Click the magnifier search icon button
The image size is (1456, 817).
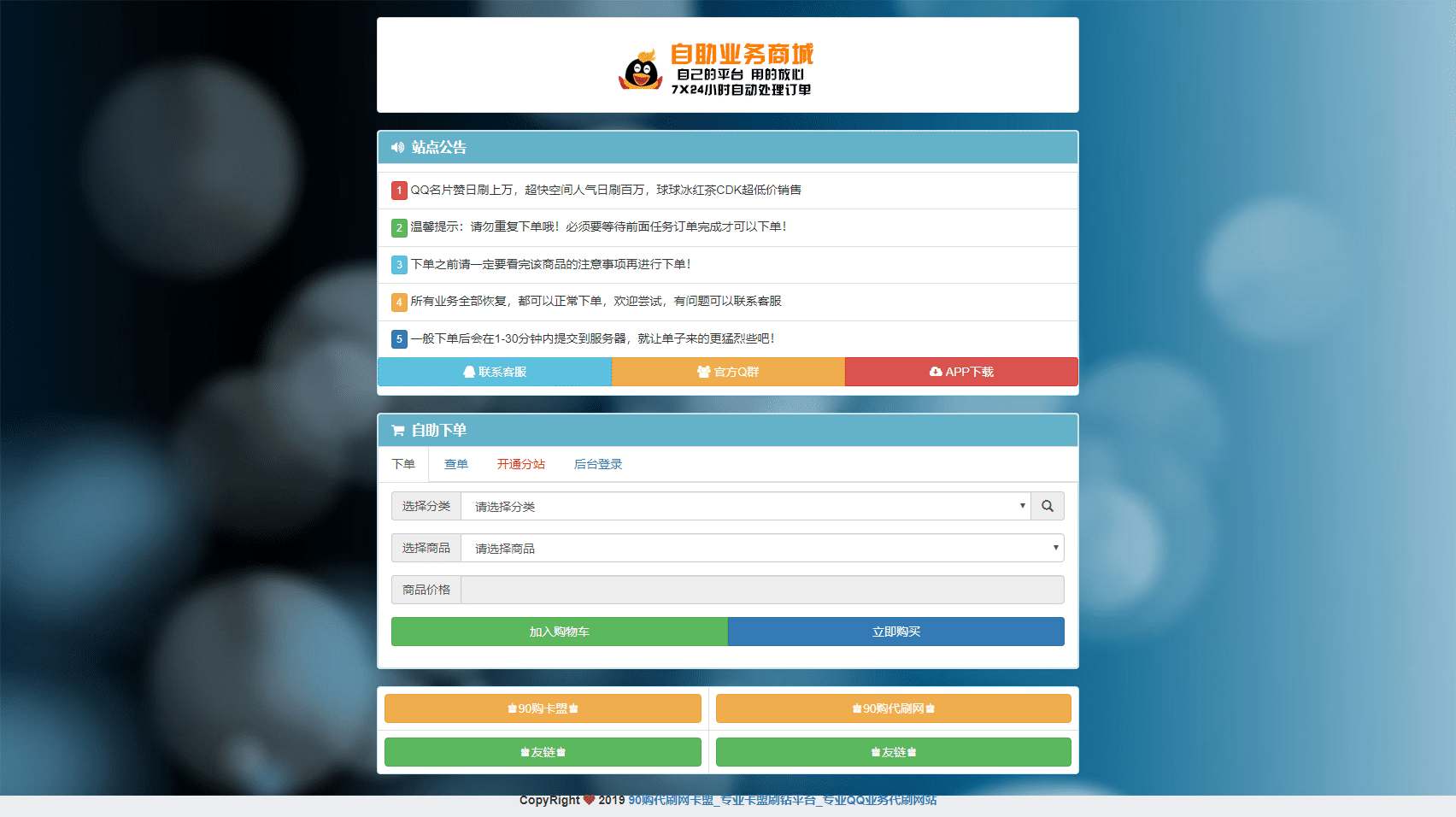pos(1047,506)
